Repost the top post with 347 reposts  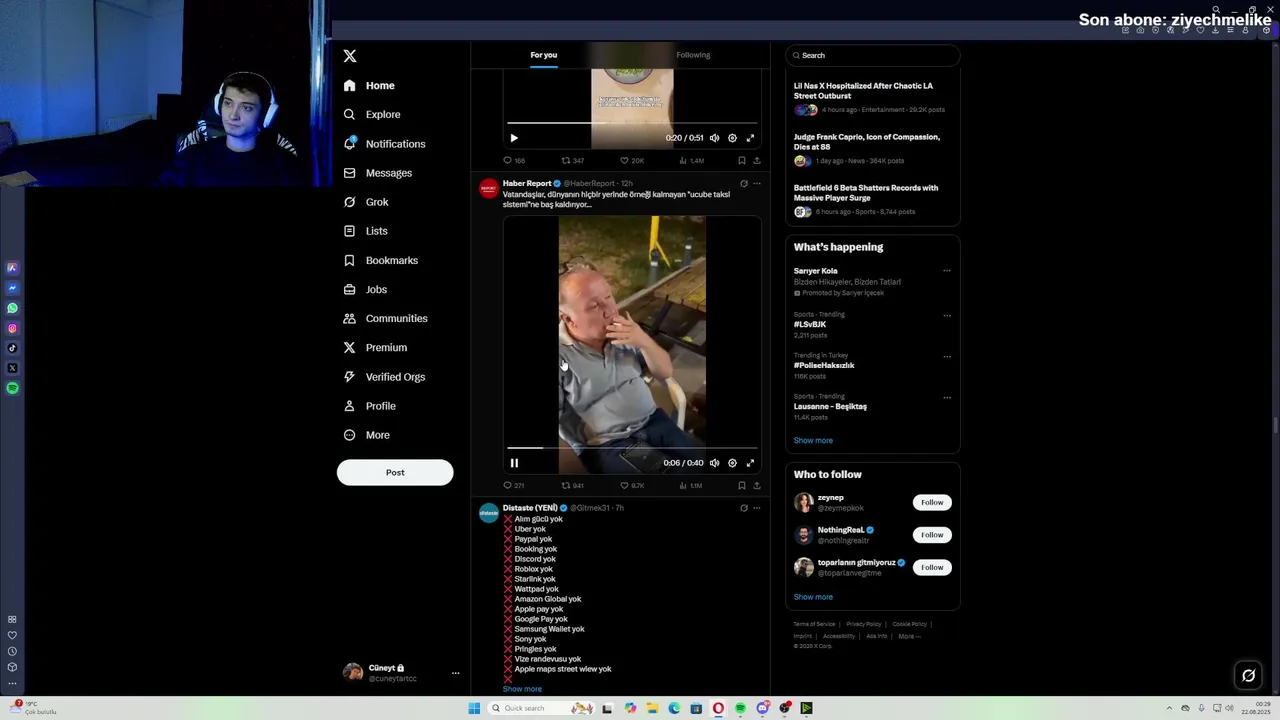(x=572, y=160)
